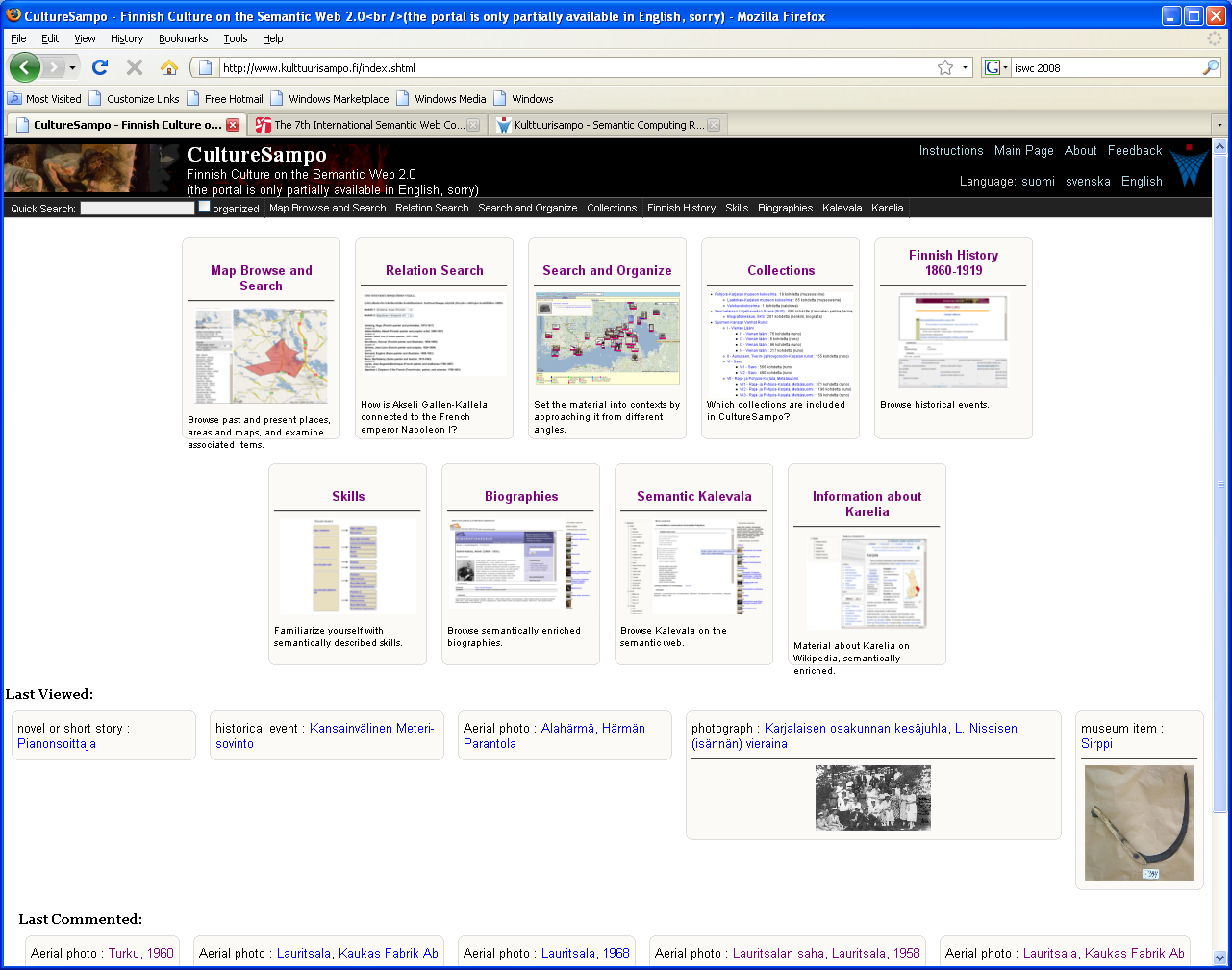Open the Tools menu

(x=236, y=38)
